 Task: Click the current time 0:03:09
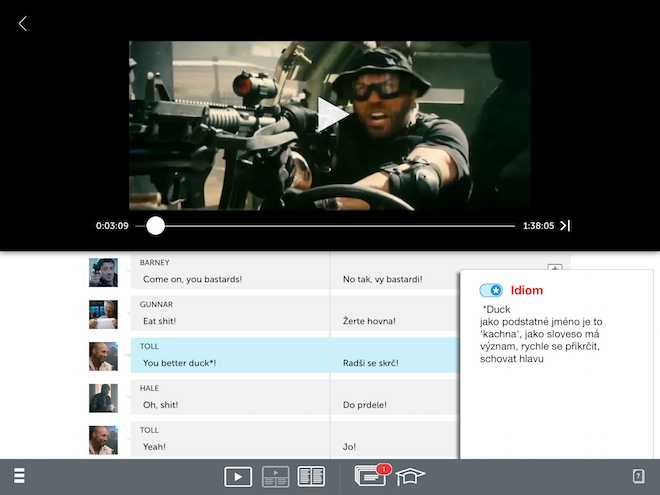[x=112, y=226]
